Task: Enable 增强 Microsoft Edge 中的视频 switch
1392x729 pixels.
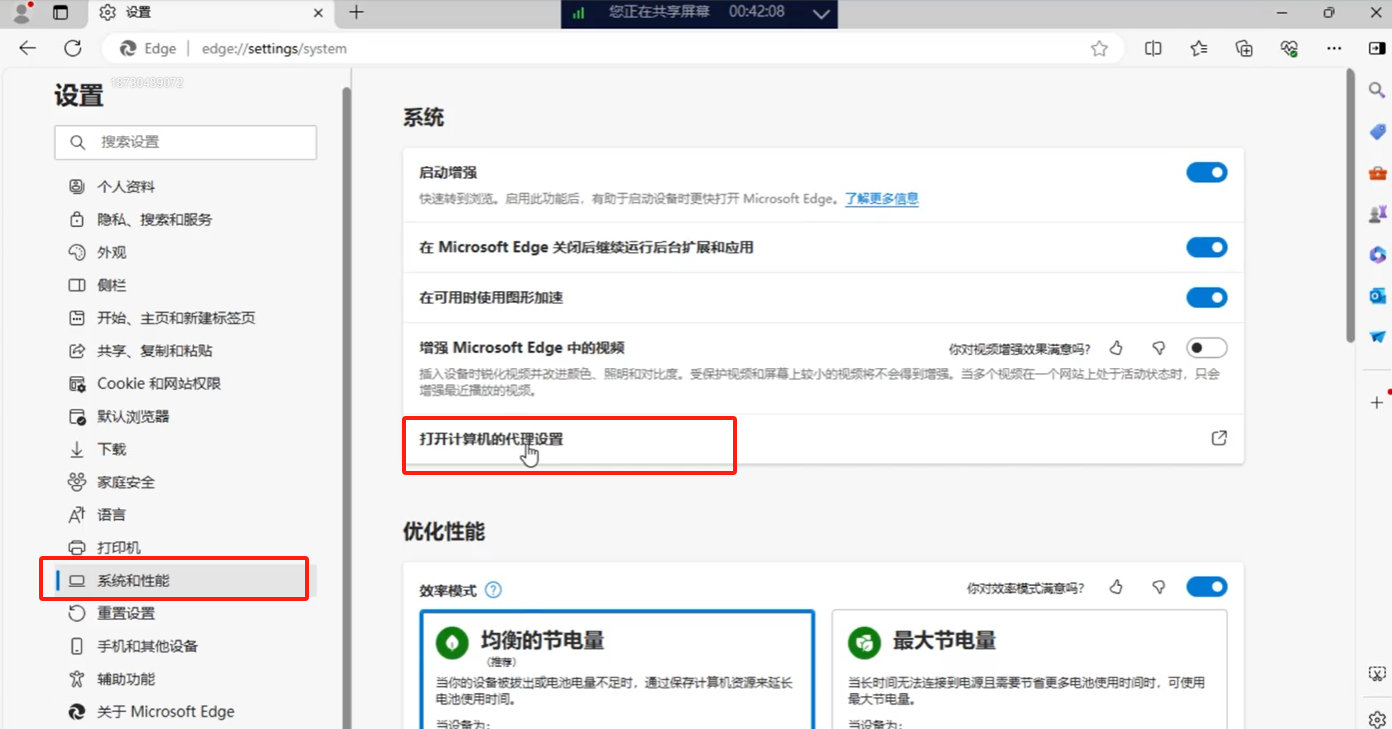Action: click(x=1207, y=348)
